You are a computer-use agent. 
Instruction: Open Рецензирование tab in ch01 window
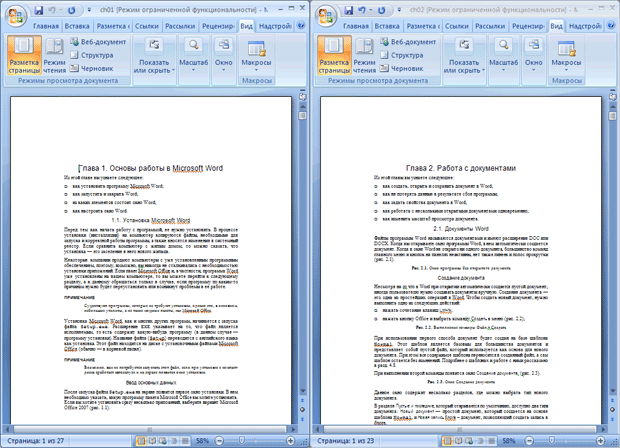coord(218,26)
